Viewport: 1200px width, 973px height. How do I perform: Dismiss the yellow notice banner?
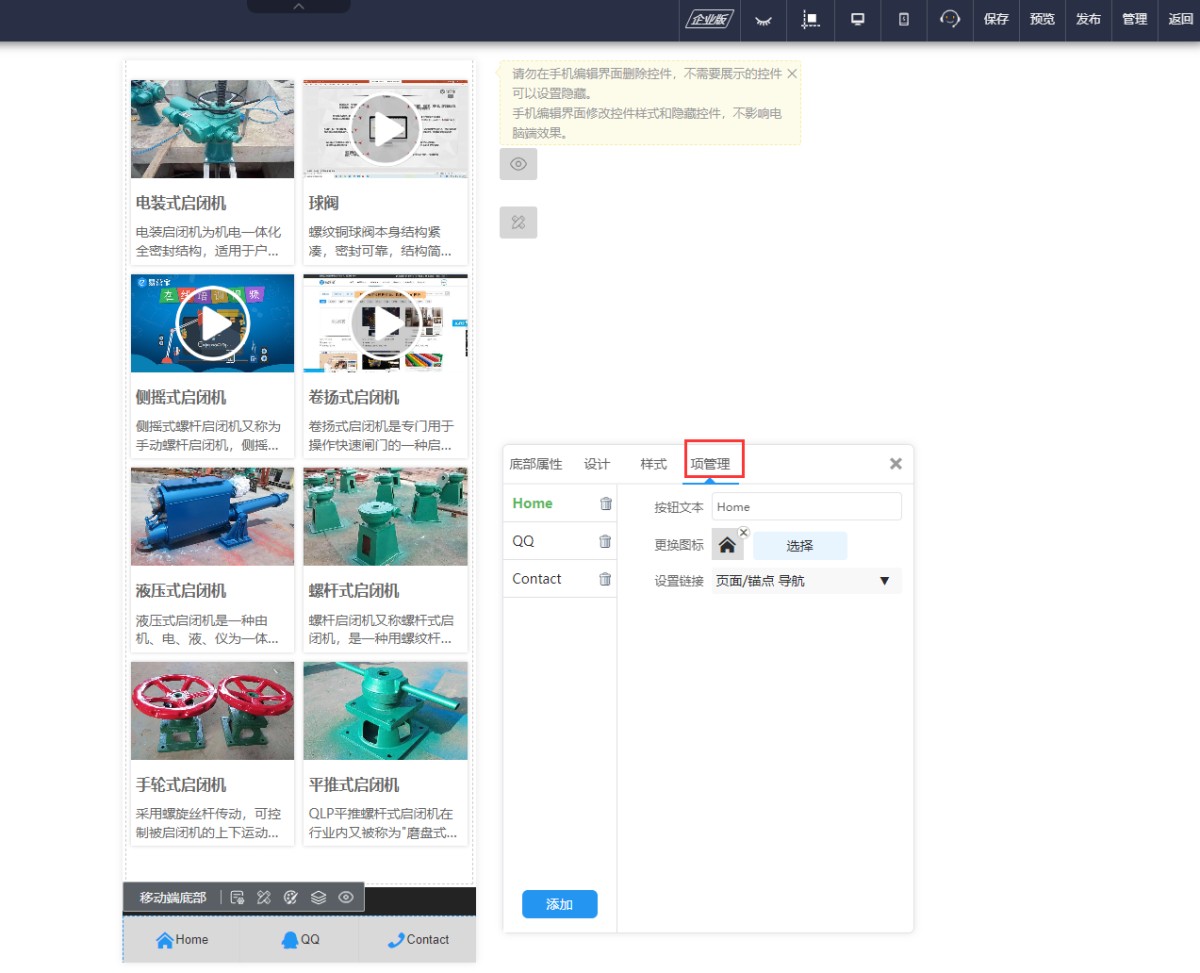point(792,74)
